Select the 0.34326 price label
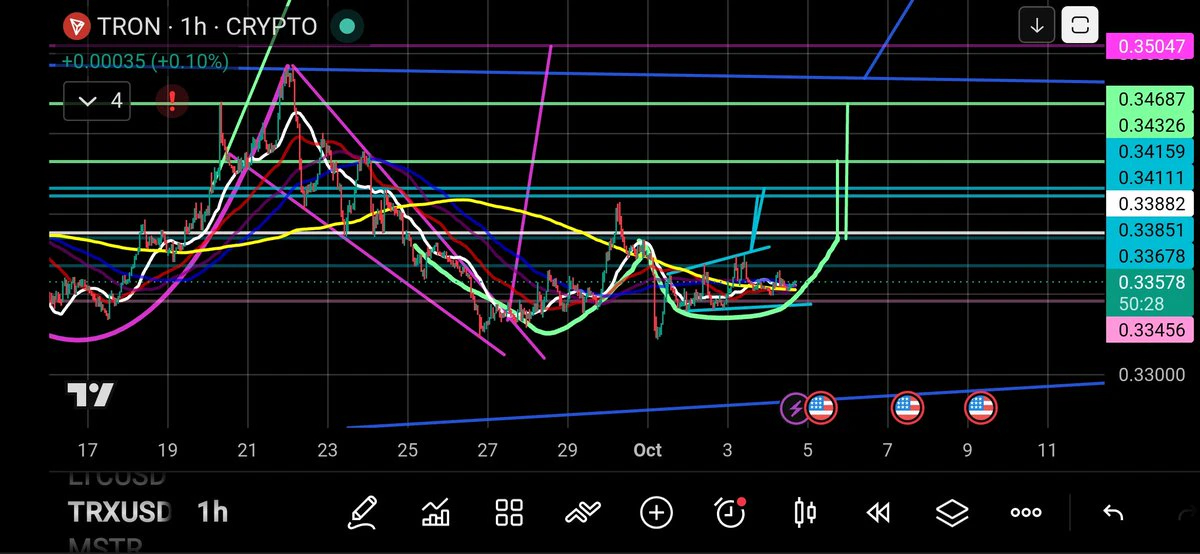Viewport: 1200px width, 554px height. (1148, 125)
